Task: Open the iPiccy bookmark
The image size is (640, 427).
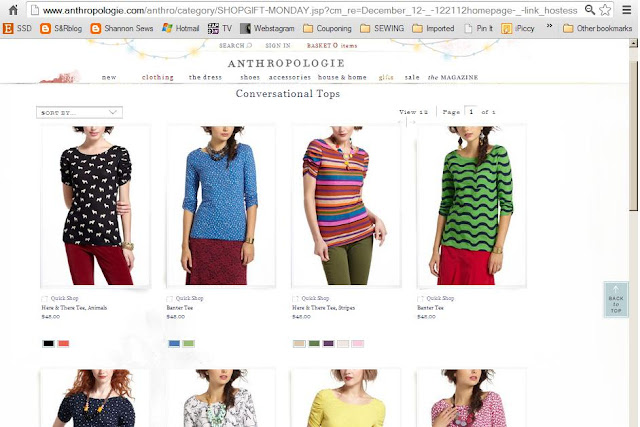Action: point(518,28)
